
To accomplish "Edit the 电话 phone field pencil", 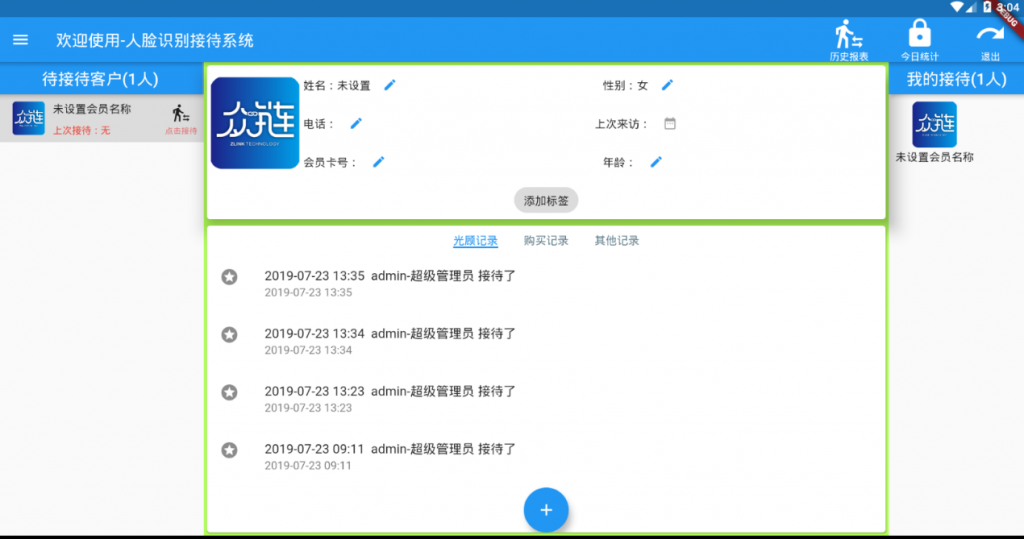I will [x=356, y=124].
